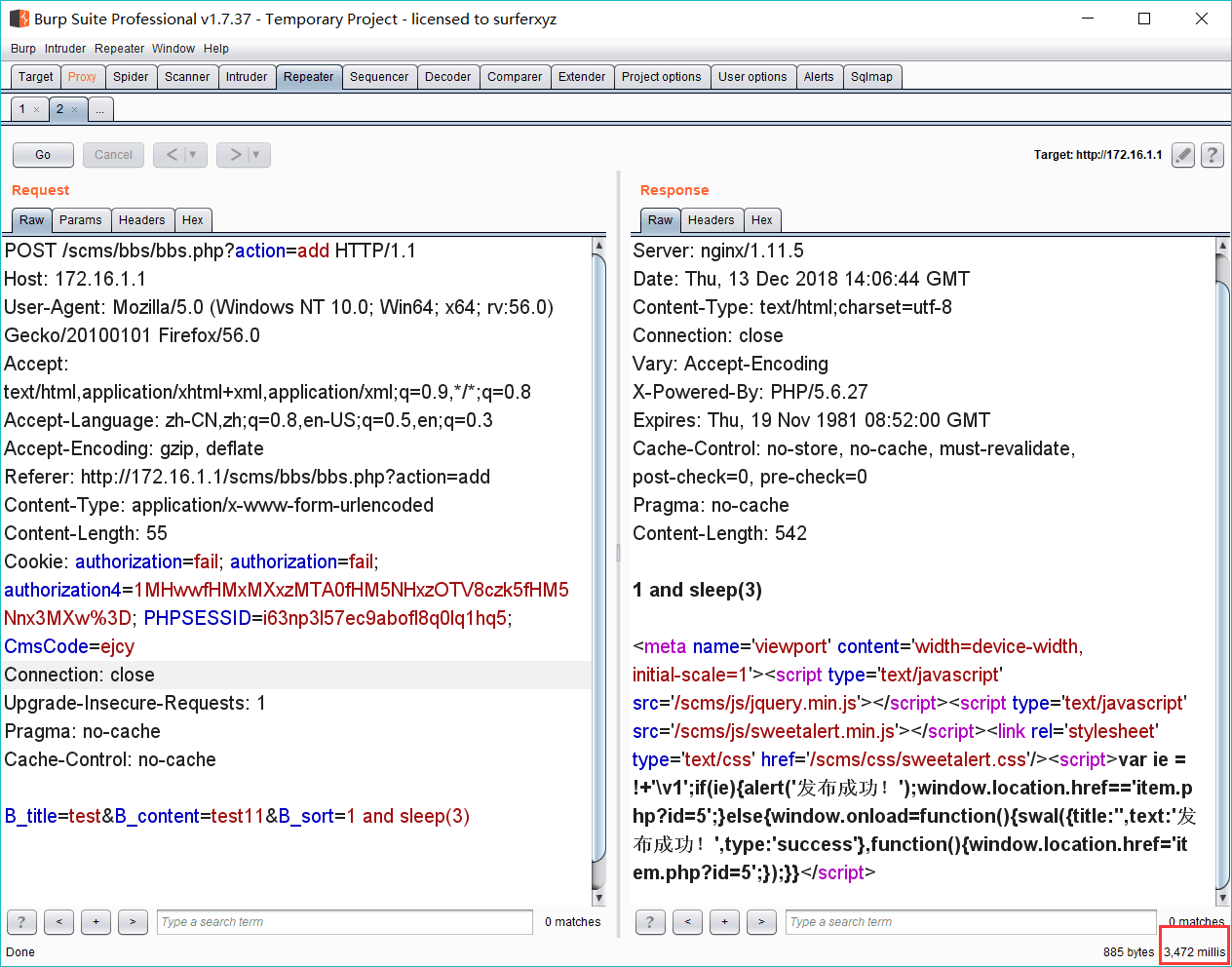Switch to the Scanner tab
The width and height of the screenshot is (1232, 967).
187,77
